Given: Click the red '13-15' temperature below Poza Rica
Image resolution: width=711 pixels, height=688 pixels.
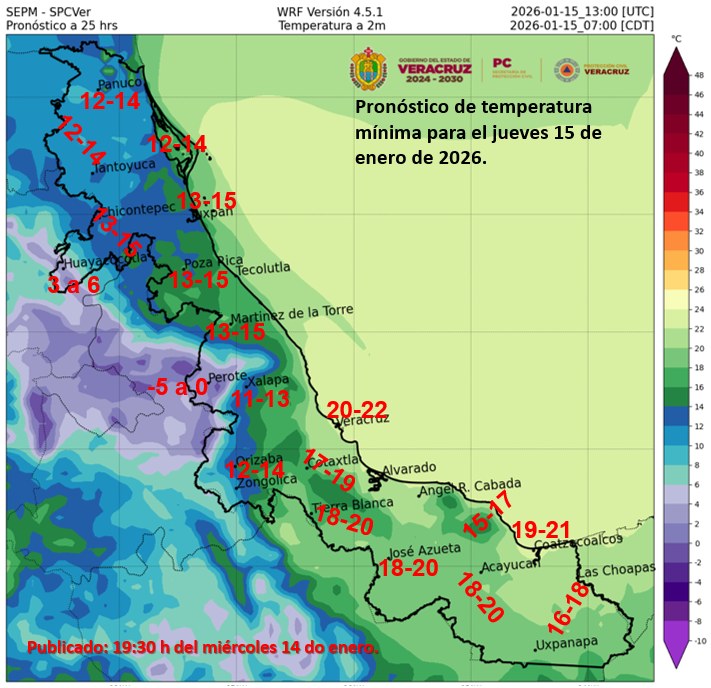Looking at the screenshot, I should (199, 279).
